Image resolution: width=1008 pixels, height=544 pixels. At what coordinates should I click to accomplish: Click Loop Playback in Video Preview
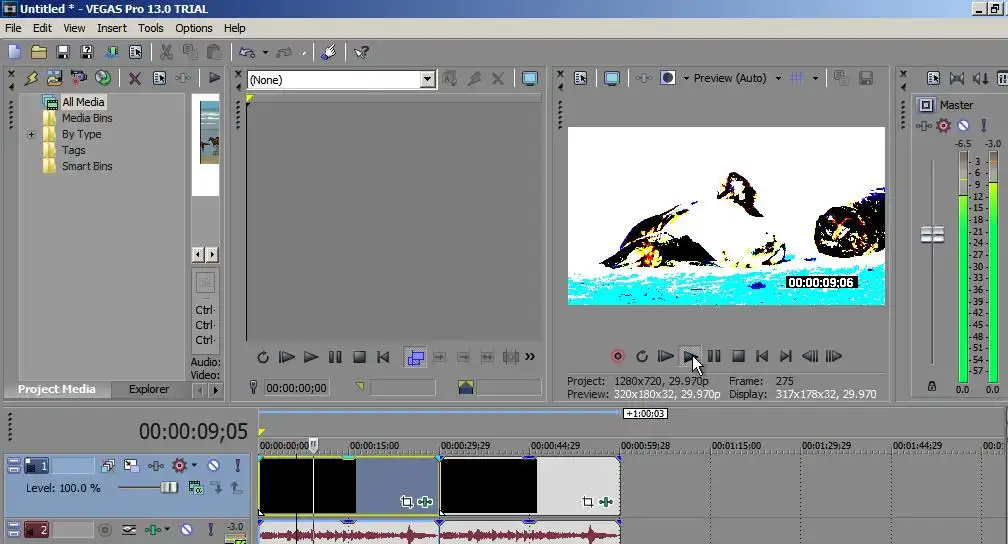[x=641, y=356]
